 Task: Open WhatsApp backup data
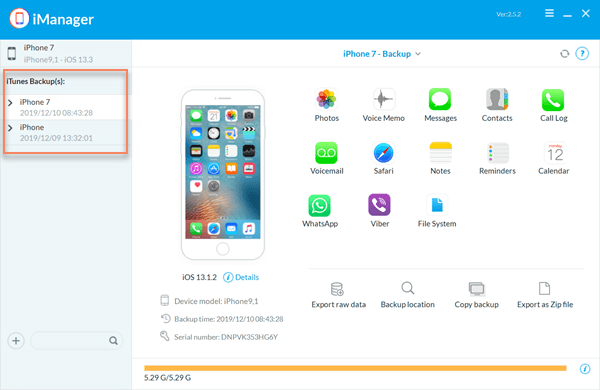click(320, 211)
